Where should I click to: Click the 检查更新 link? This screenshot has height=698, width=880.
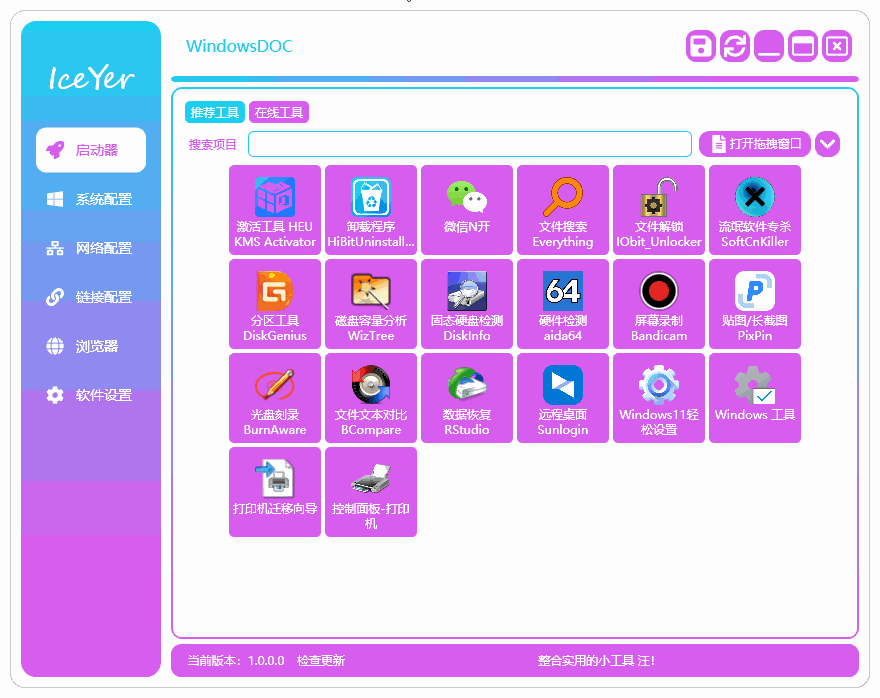(x=320, y=660)
